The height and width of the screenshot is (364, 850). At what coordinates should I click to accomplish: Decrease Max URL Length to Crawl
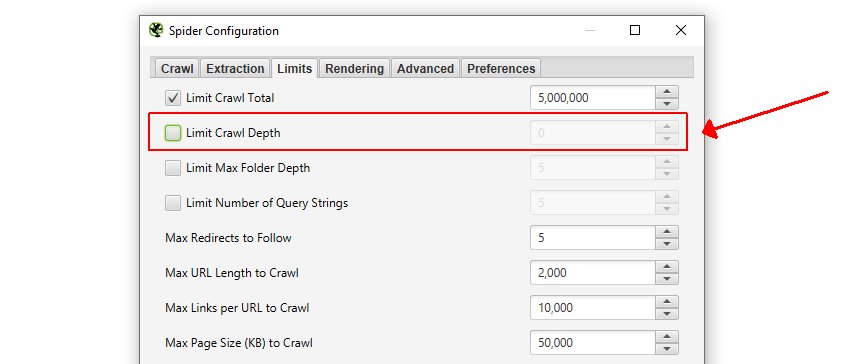click(667, 279)
